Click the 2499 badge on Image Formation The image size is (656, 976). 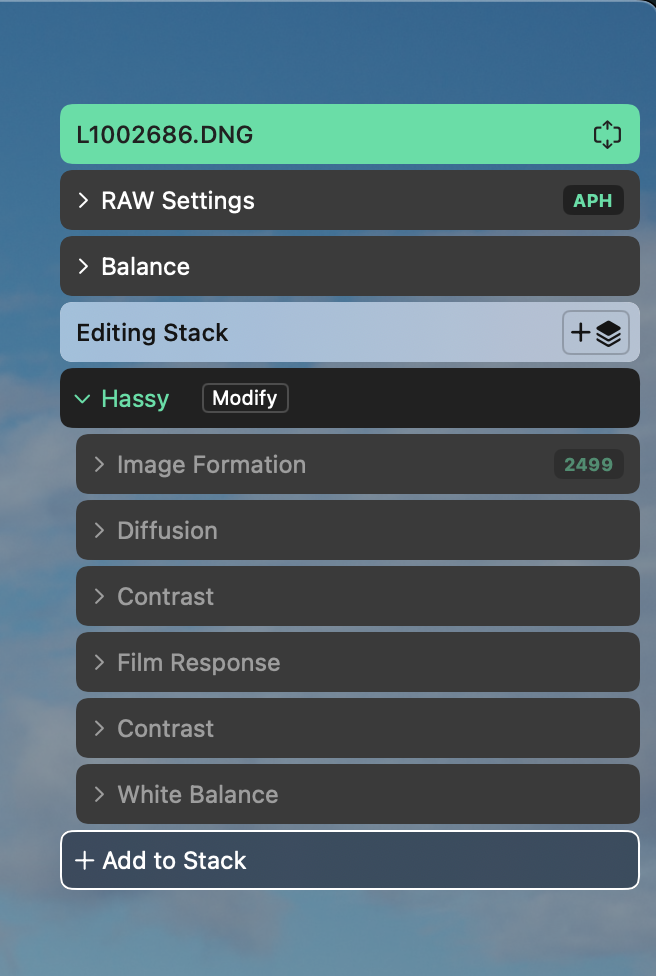(588, 465)
